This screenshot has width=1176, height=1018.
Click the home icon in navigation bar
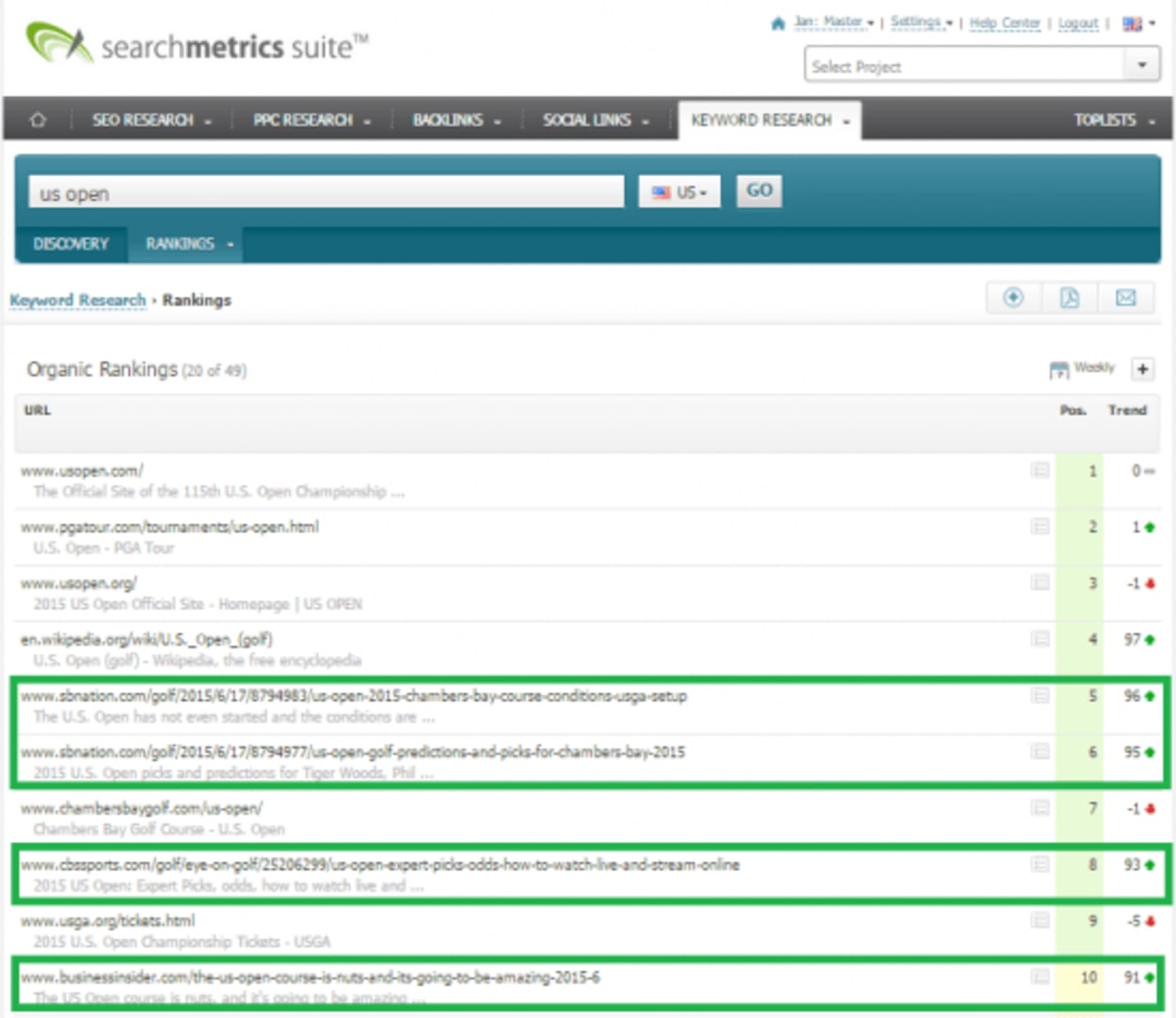pos(38,119)
